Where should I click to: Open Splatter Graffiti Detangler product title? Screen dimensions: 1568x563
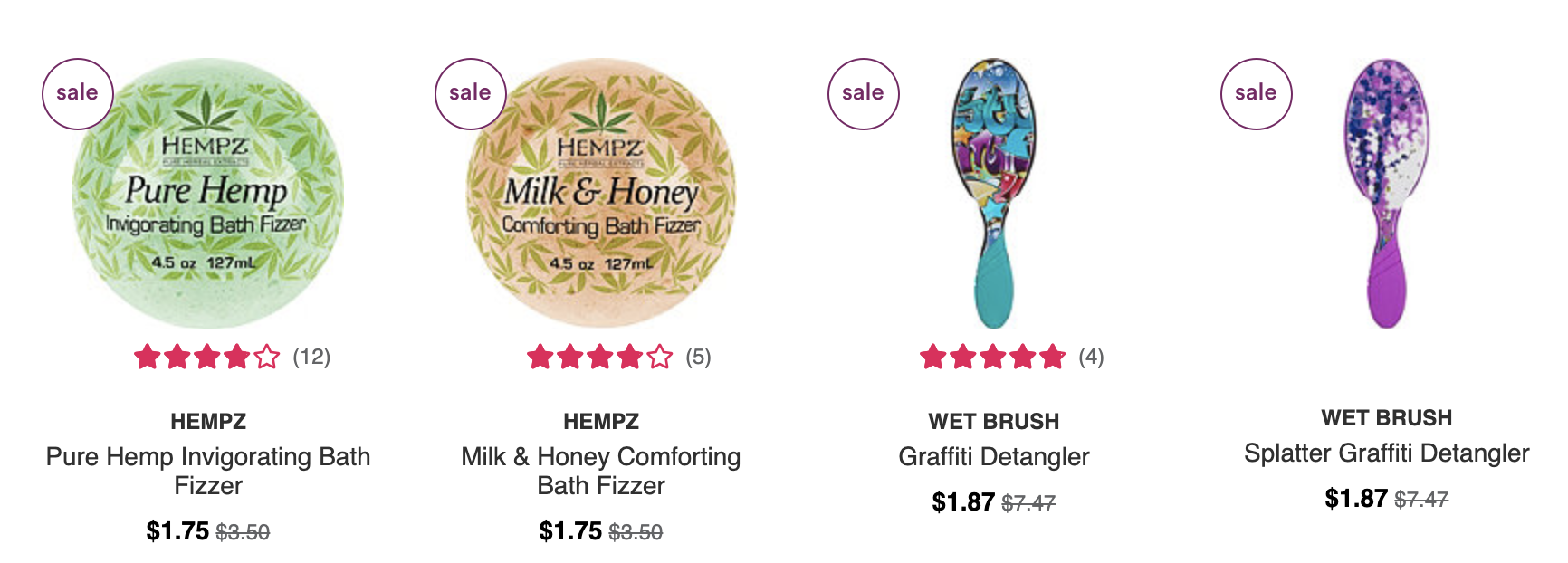(x=1387, y=453)
